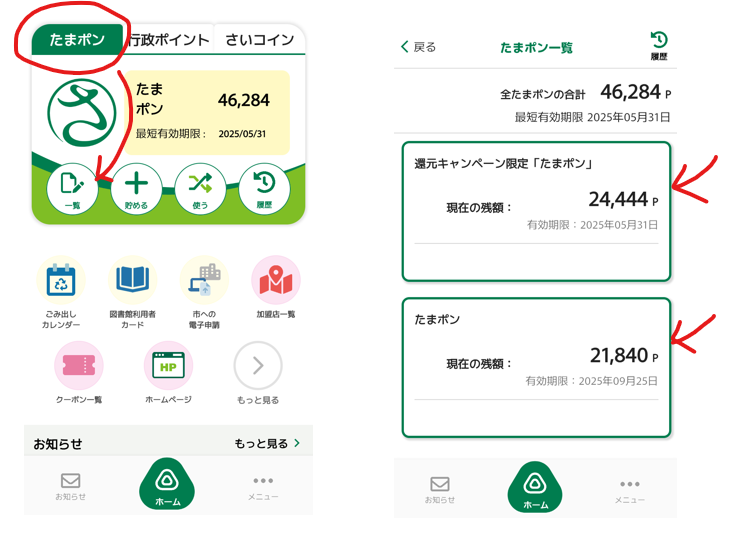Image resolution: width=742 pixels, height=552 pixels.
Task: Select the たまポン tab
Action: coord(77,40)
